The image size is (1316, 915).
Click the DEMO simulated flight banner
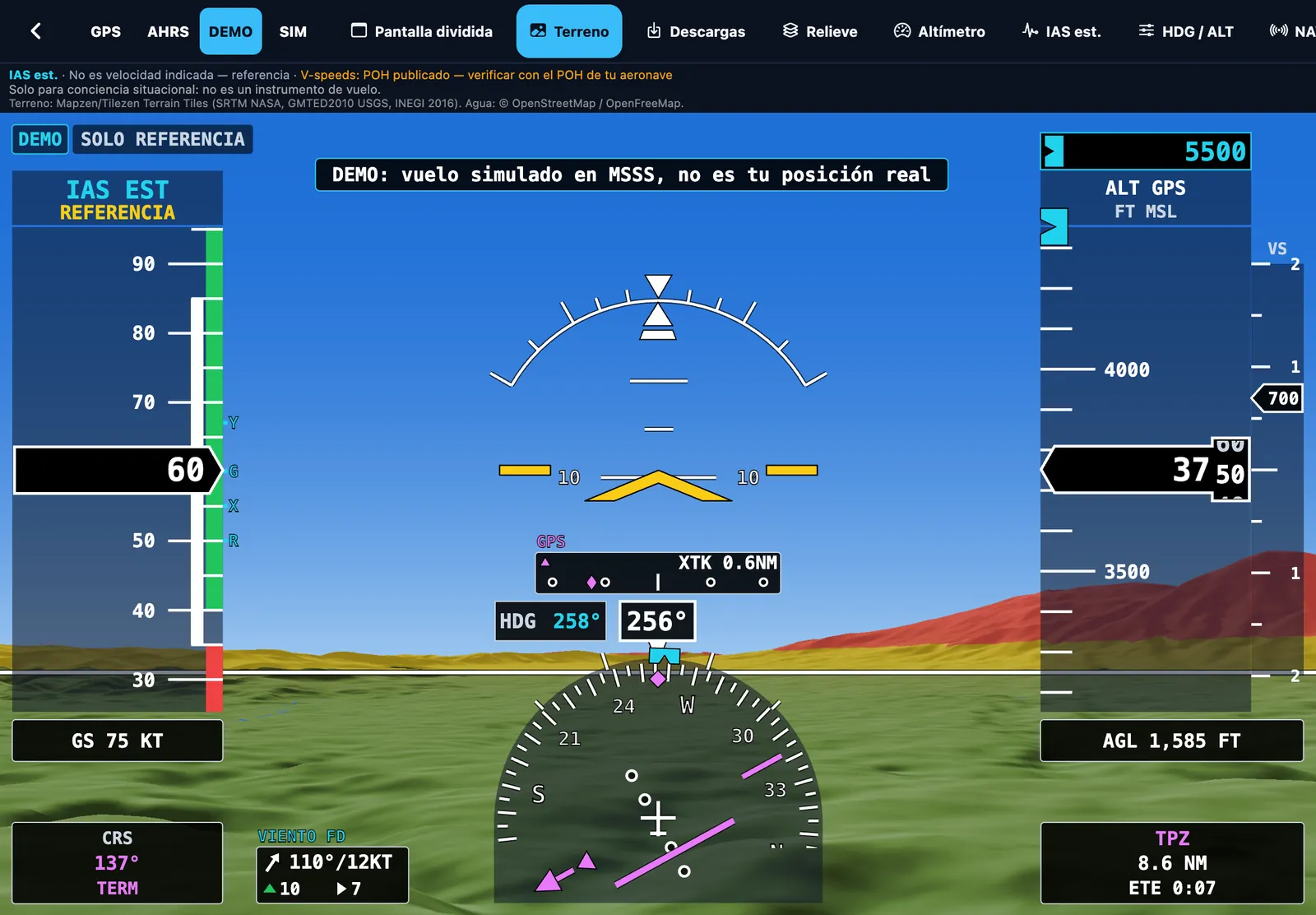point(632,174)
